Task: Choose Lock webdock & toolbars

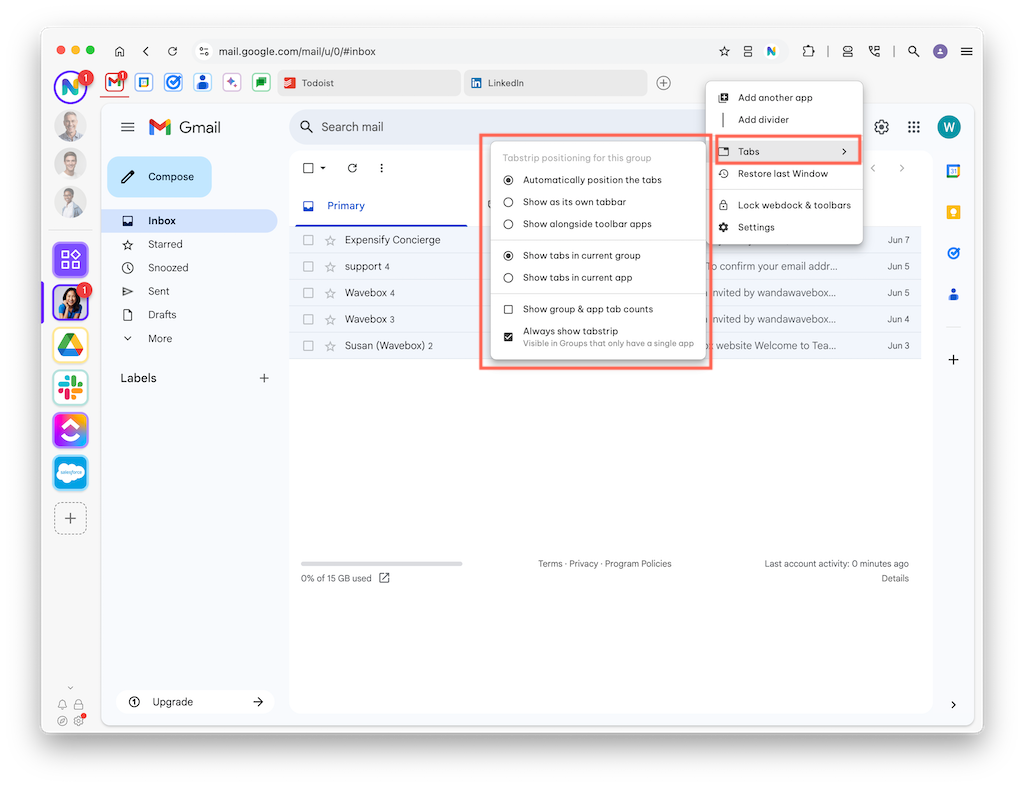Action: click(784, 205)
